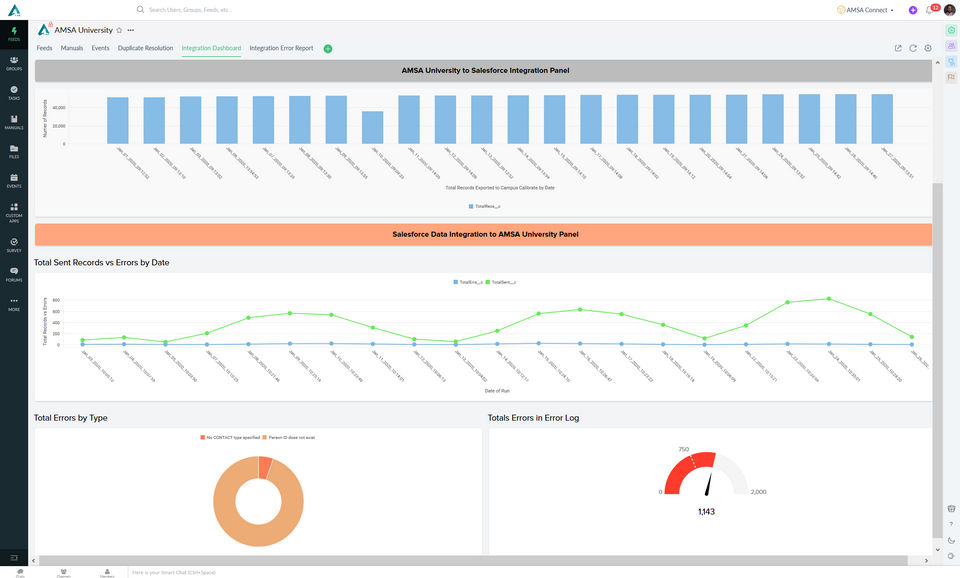Click the purple plus create button
Image resolution: width=960 pixels, height=578 pixels.
(x=913, y=10)
